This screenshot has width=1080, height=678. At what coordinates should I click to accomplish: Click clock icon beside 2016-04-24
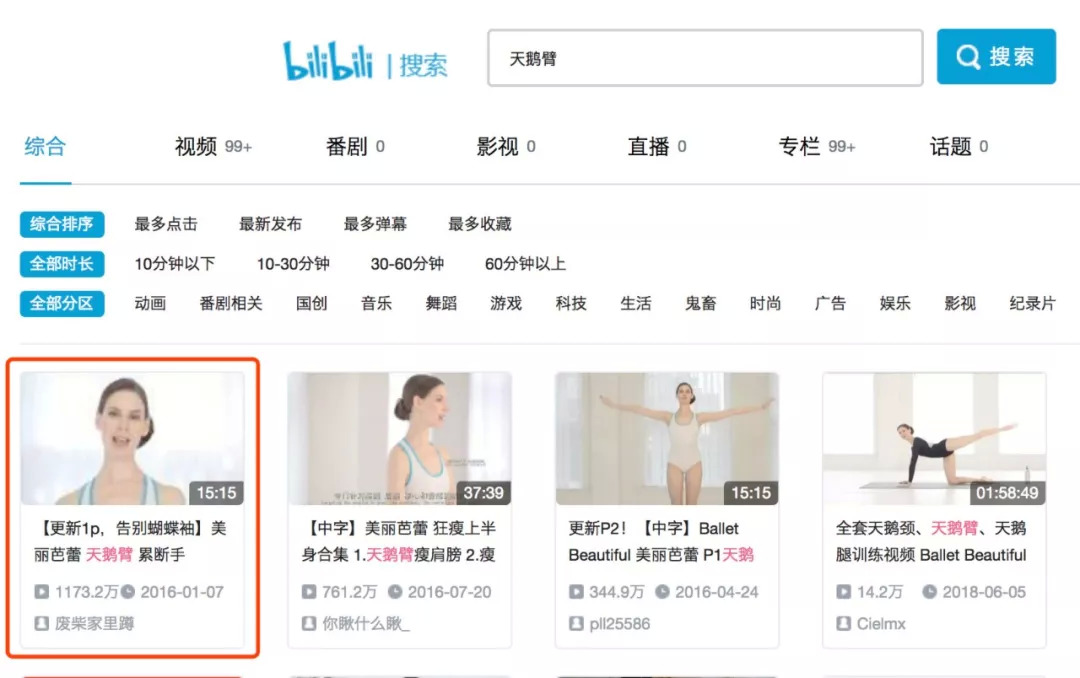662,592
